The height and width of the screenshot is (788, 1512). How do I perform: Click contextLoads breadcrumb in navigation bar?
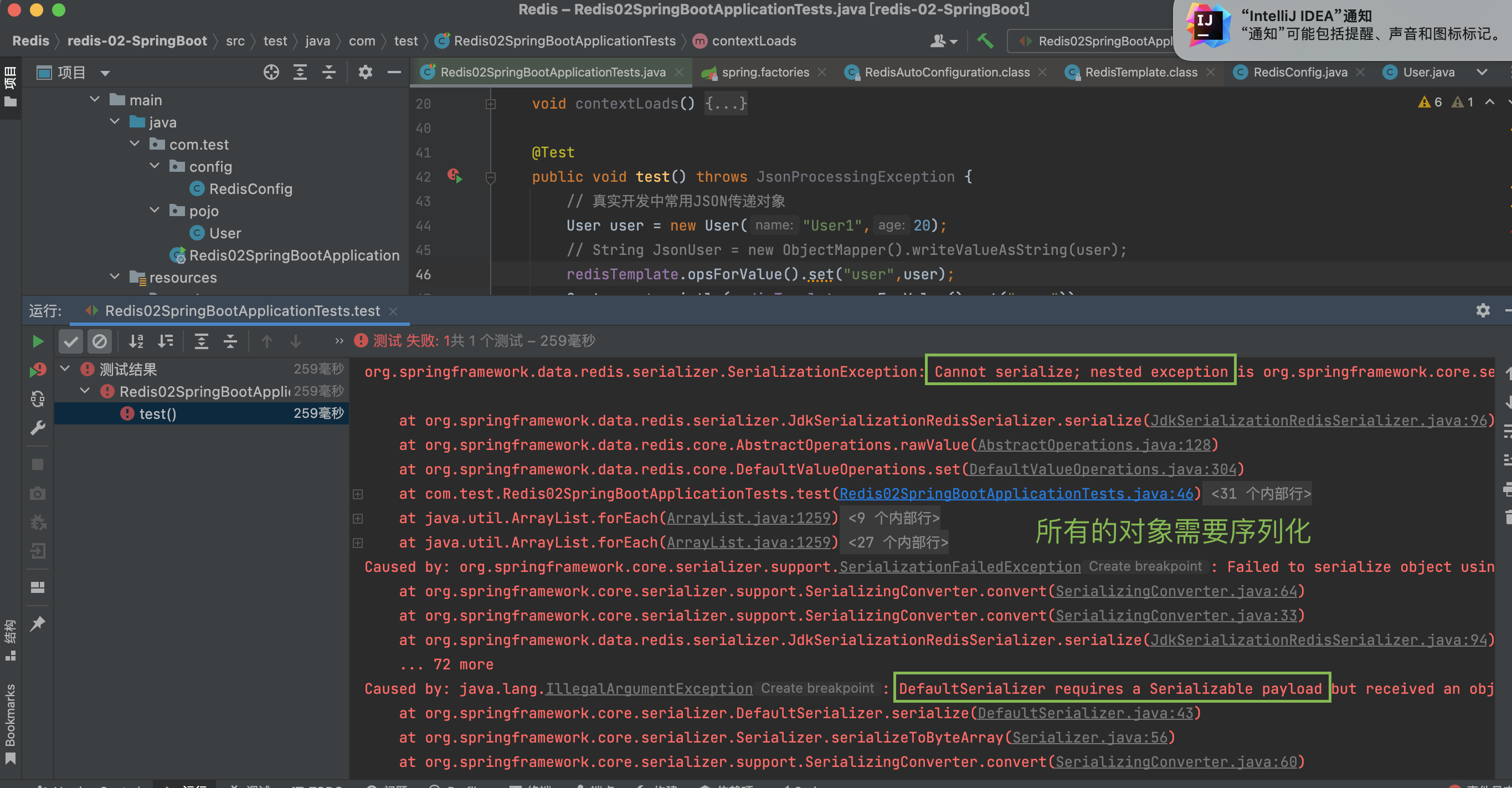point(744,40)
